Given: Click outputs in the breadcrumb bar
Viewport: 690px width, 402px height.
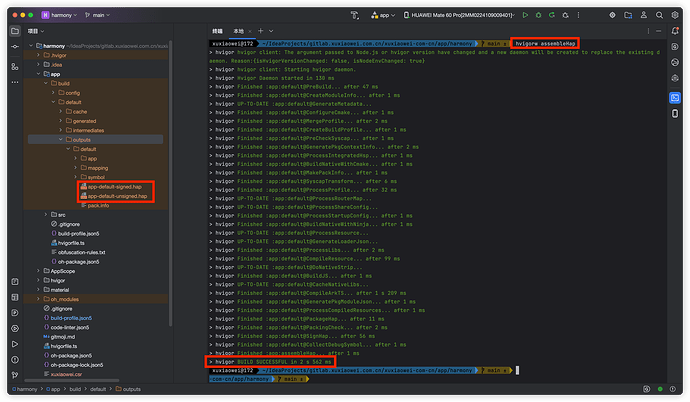Looking at the screenshot, I should point(128,389).
